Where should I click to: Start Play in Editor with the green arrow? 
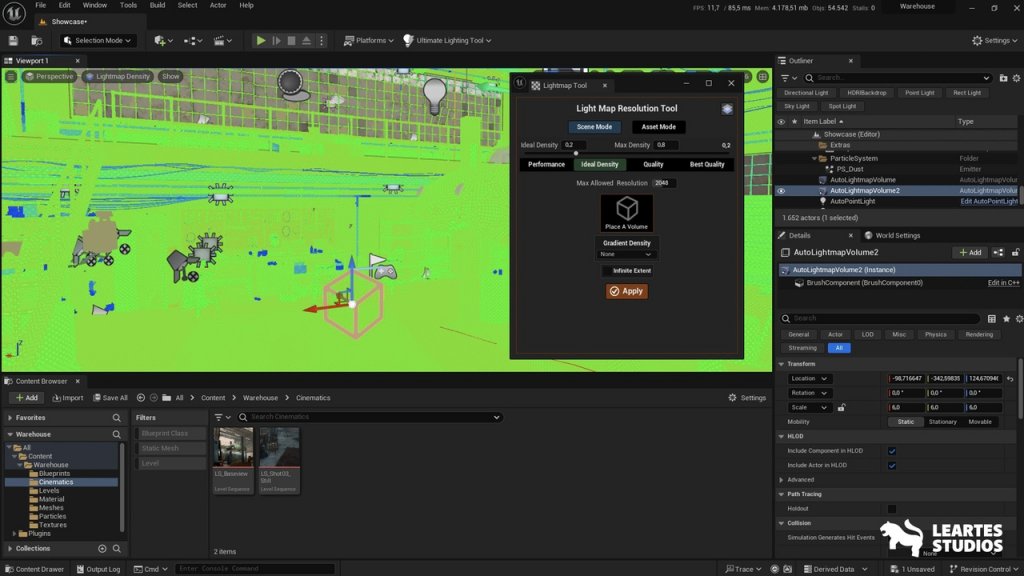click(x=261, y=40)
